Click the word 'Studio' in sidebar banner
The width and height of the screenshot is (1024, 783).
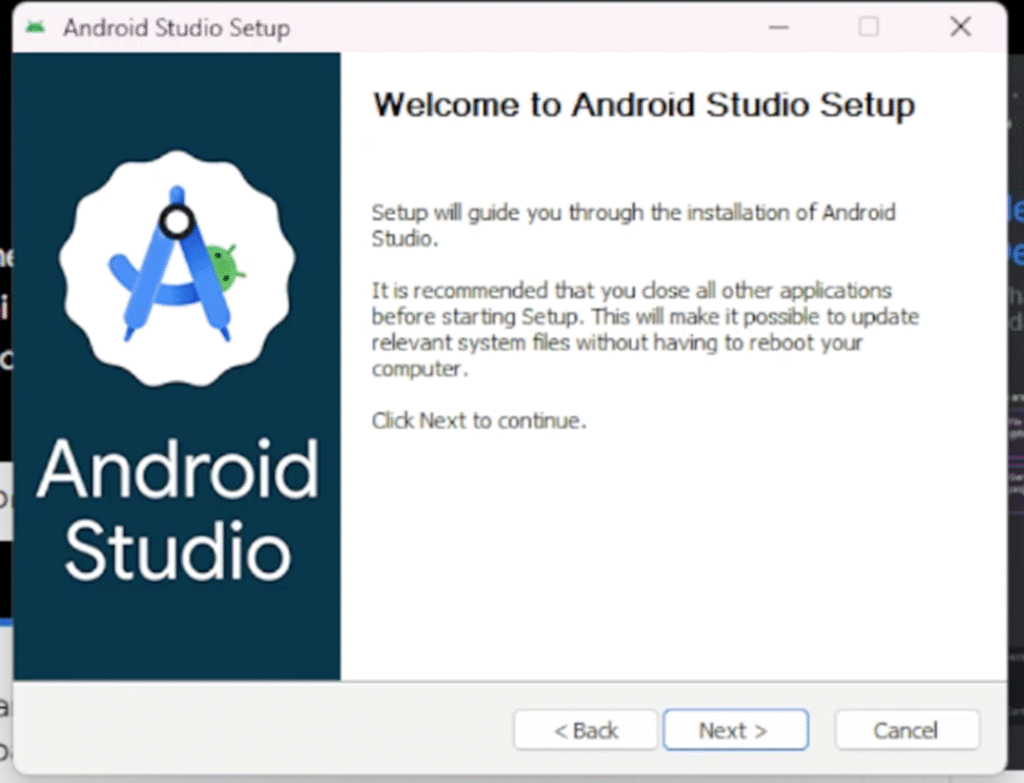(177, 549)
